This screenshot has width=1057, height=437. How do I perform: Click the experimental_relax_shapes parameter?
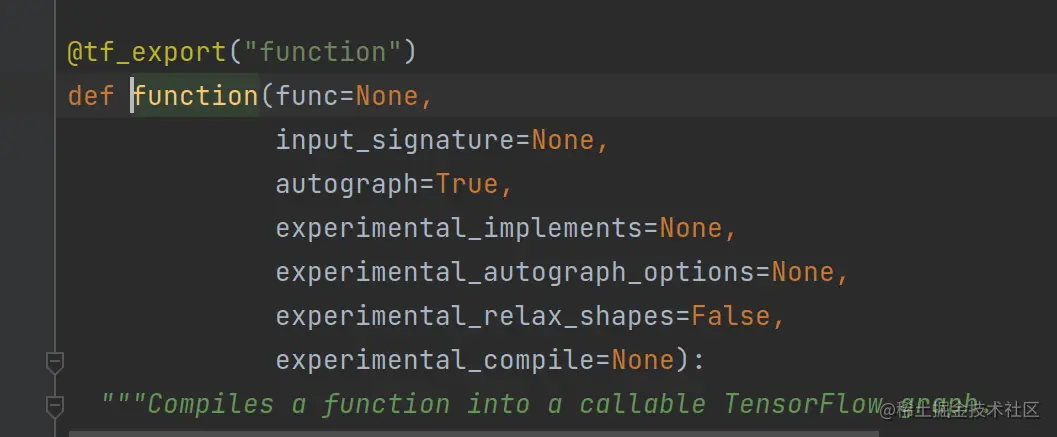coord(475,316)
